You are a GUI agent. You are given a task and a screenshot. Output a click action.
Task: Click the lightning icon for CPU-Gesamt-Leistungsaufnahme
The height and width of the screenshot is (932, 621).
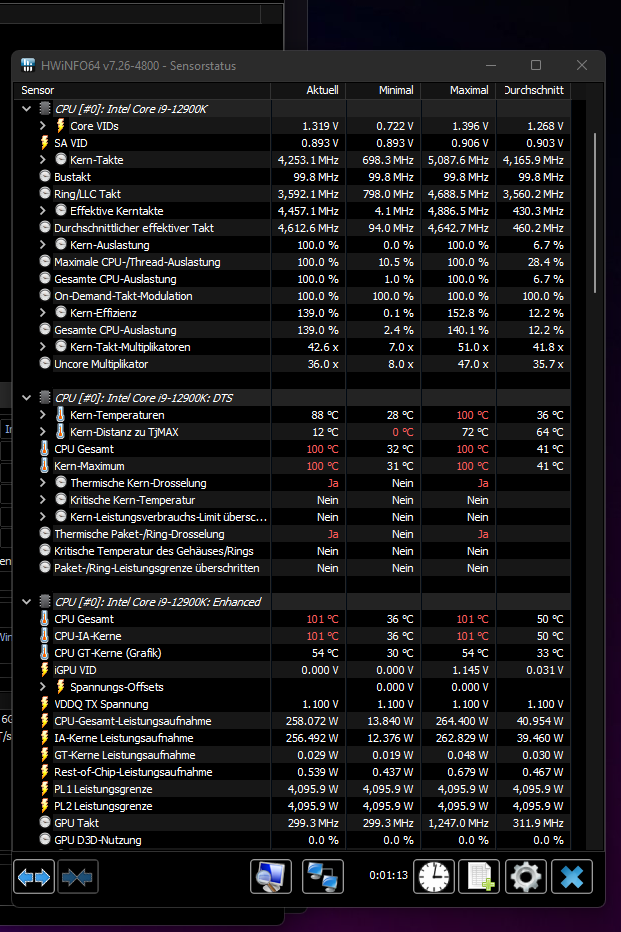[x=45, y=721]
